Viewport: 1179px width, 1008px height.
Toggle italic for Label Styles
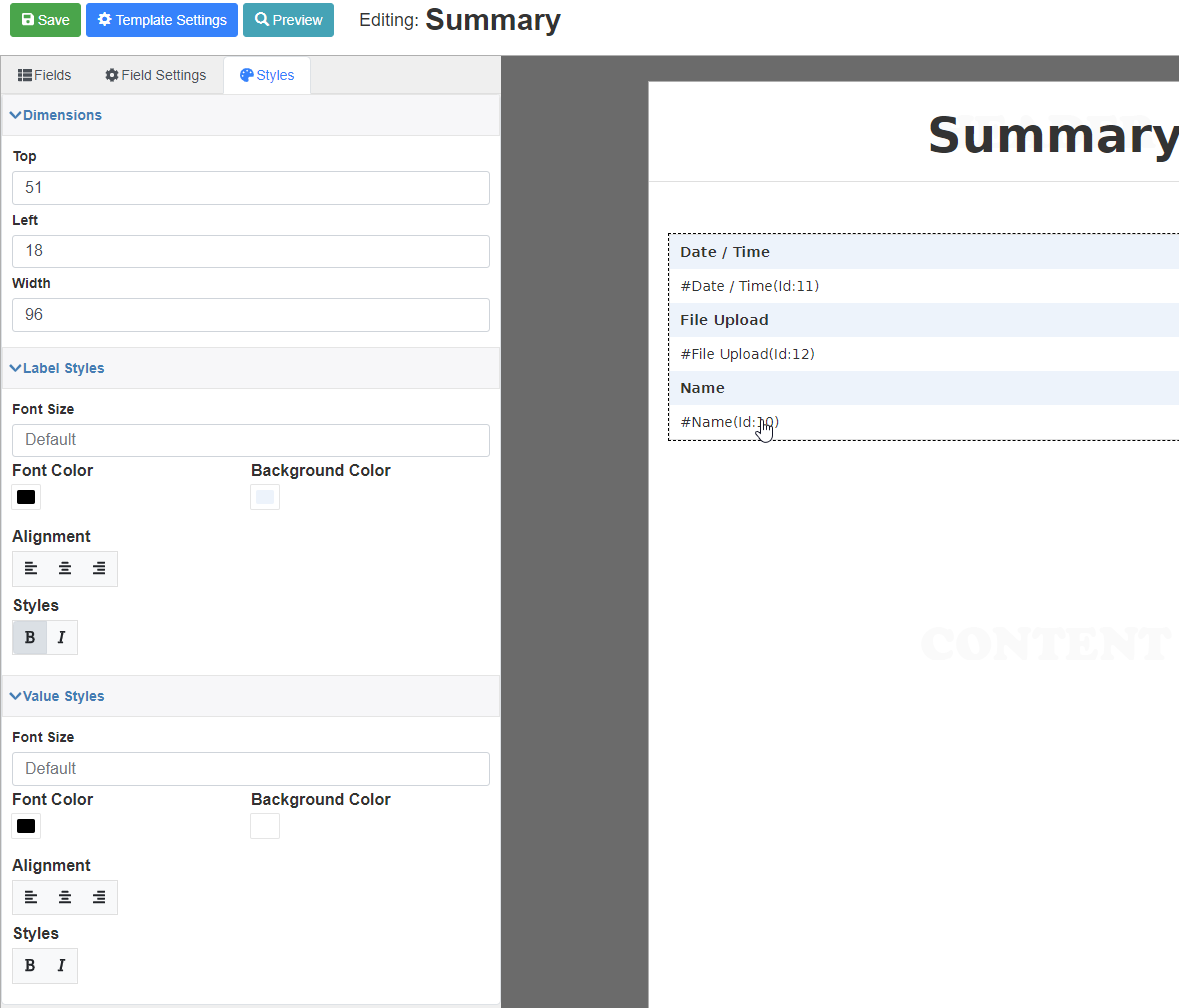click(x=62, y=637)
